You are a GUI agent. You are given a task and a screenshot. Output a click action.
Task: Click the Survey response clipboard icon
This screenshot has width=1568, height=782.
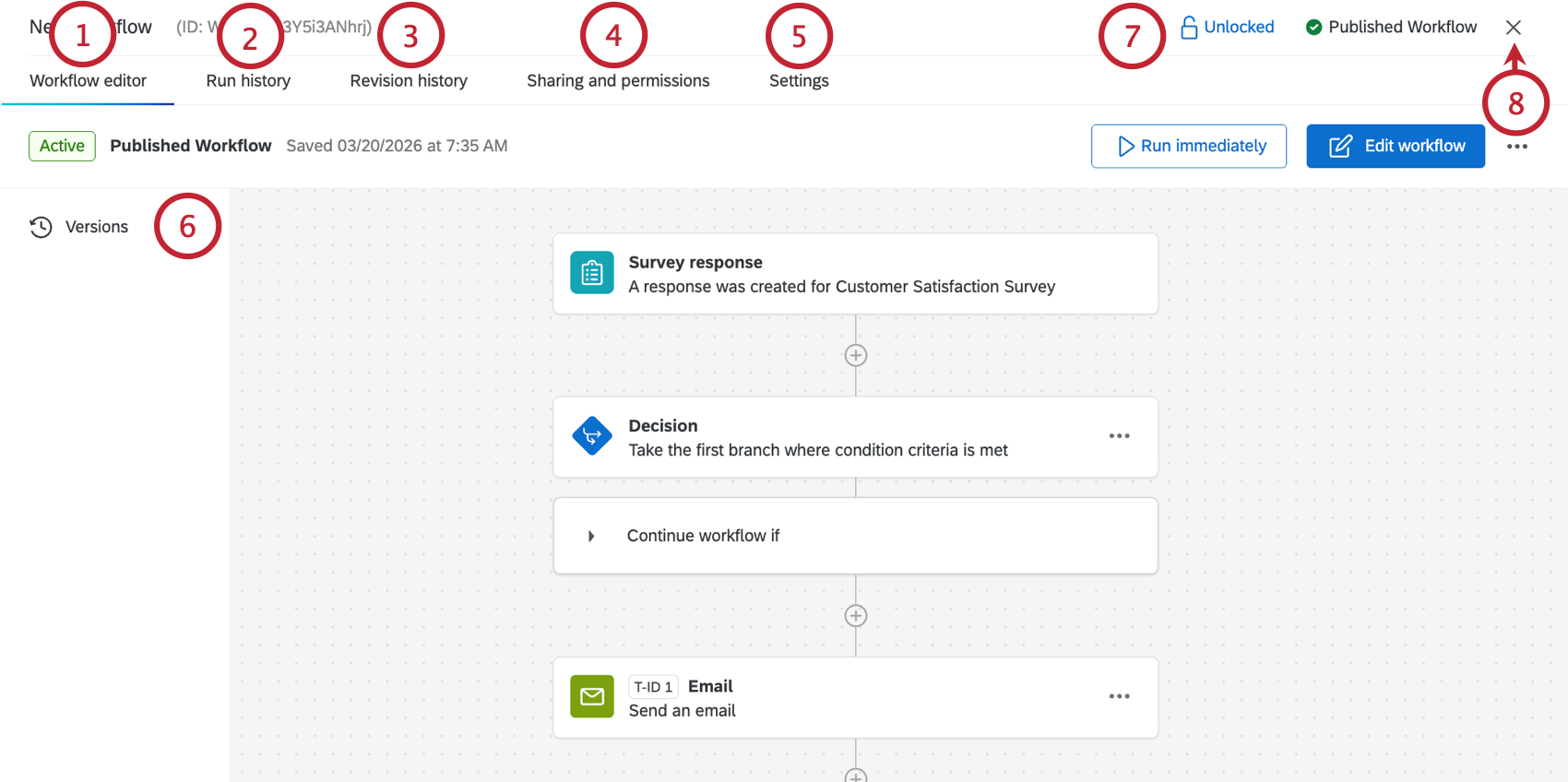[x=592, y=273]
